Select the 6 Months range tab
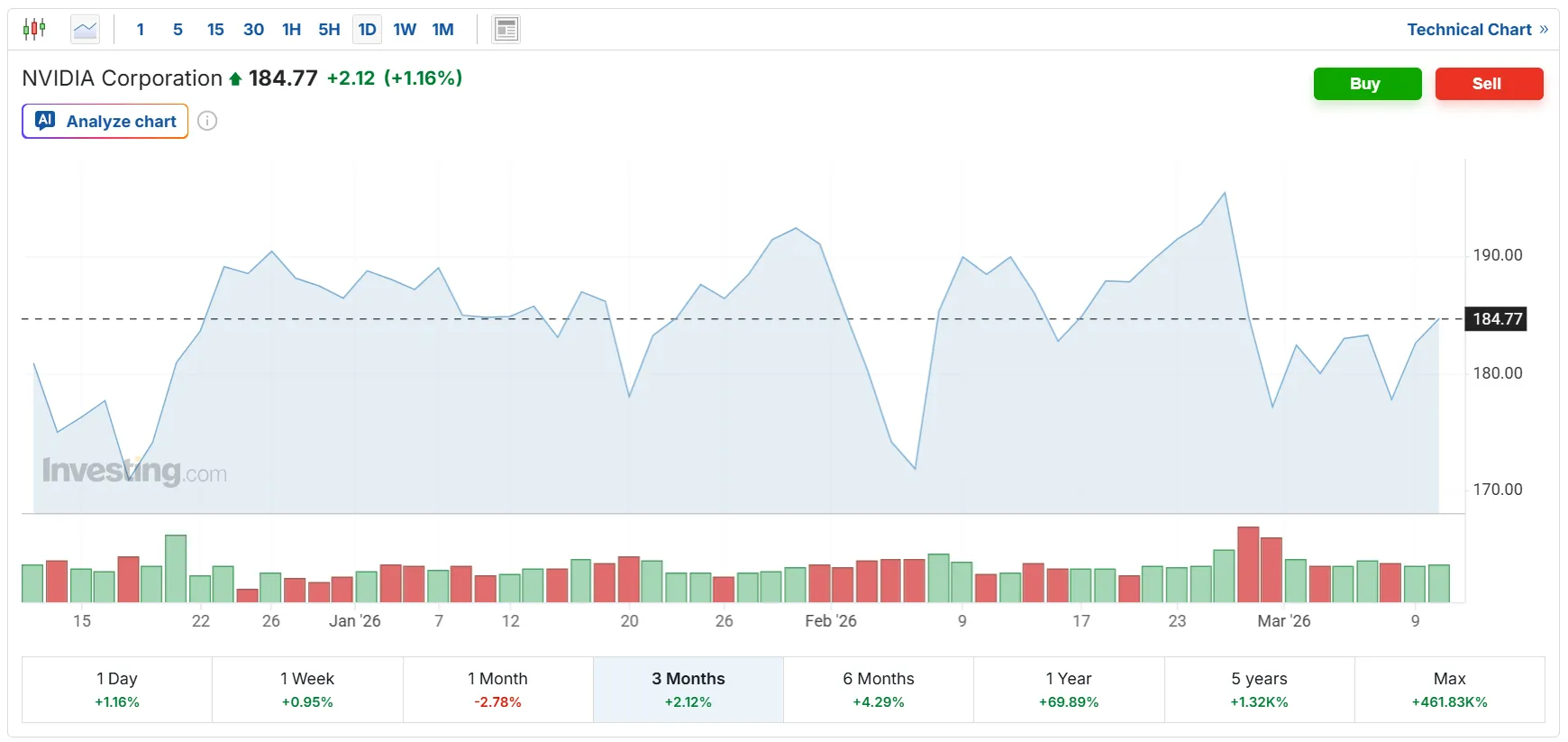 click(x=879, y=690)
